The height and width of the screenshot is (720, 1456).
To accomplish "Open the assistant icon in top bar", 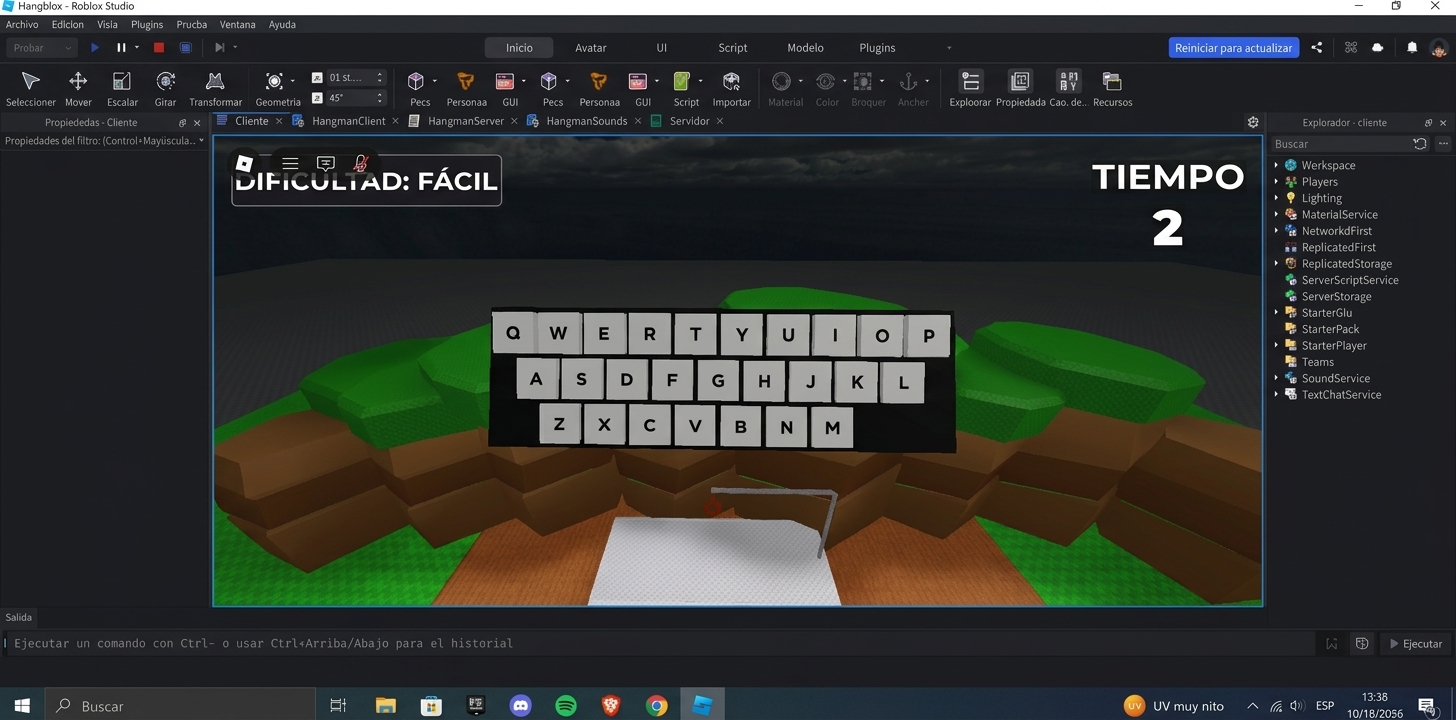I will tap(1351, 47).
